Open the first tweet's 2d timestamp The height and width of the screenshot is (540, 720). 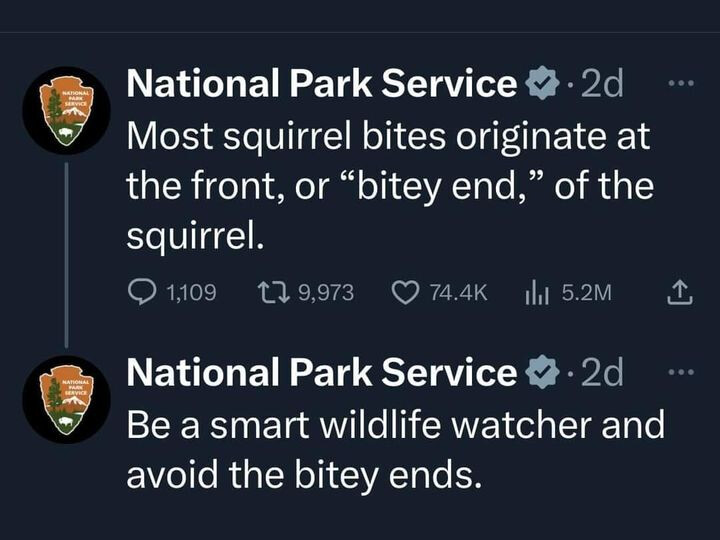click(601, 85)
